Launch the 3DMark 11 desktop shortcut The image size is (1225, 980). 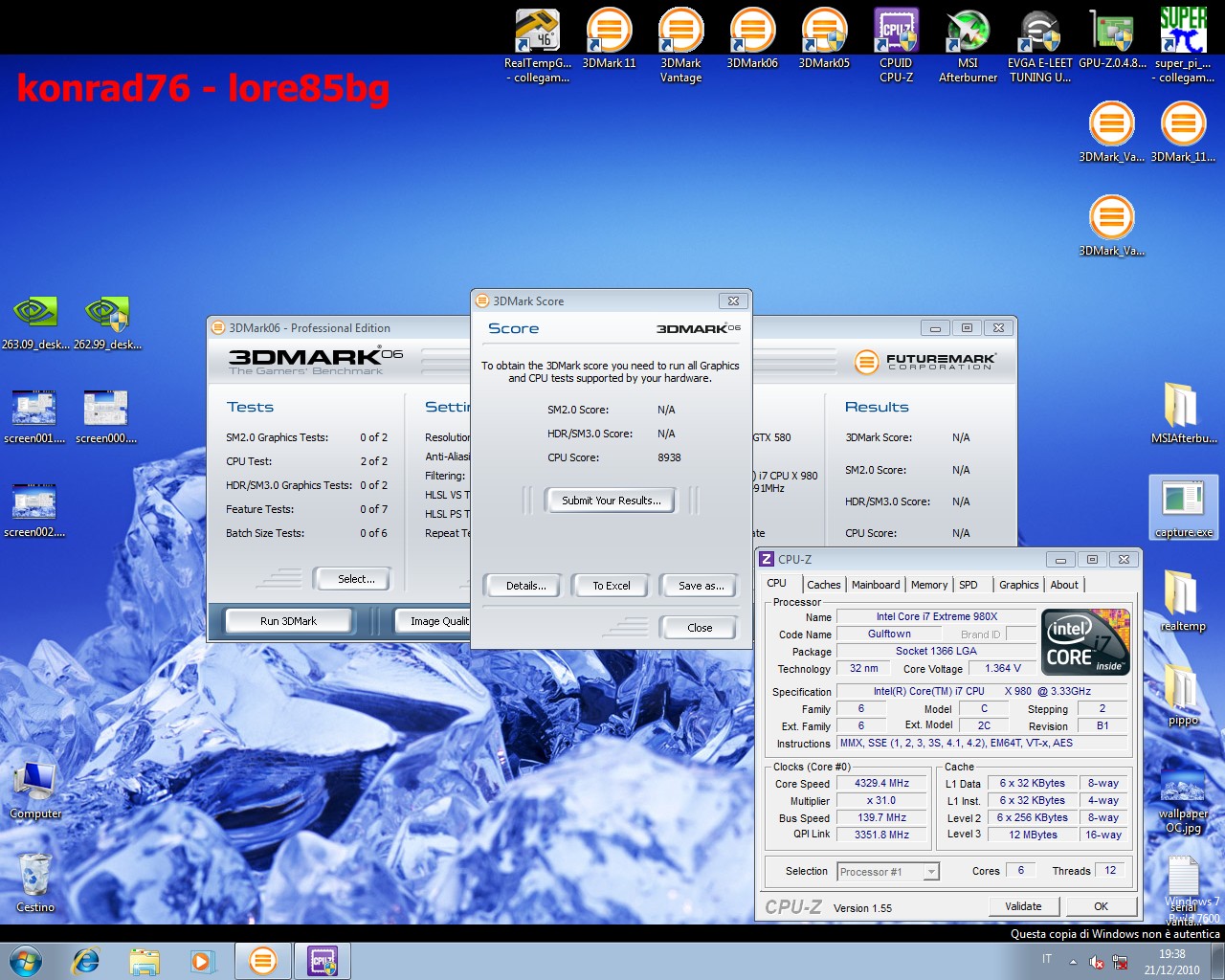609,38
